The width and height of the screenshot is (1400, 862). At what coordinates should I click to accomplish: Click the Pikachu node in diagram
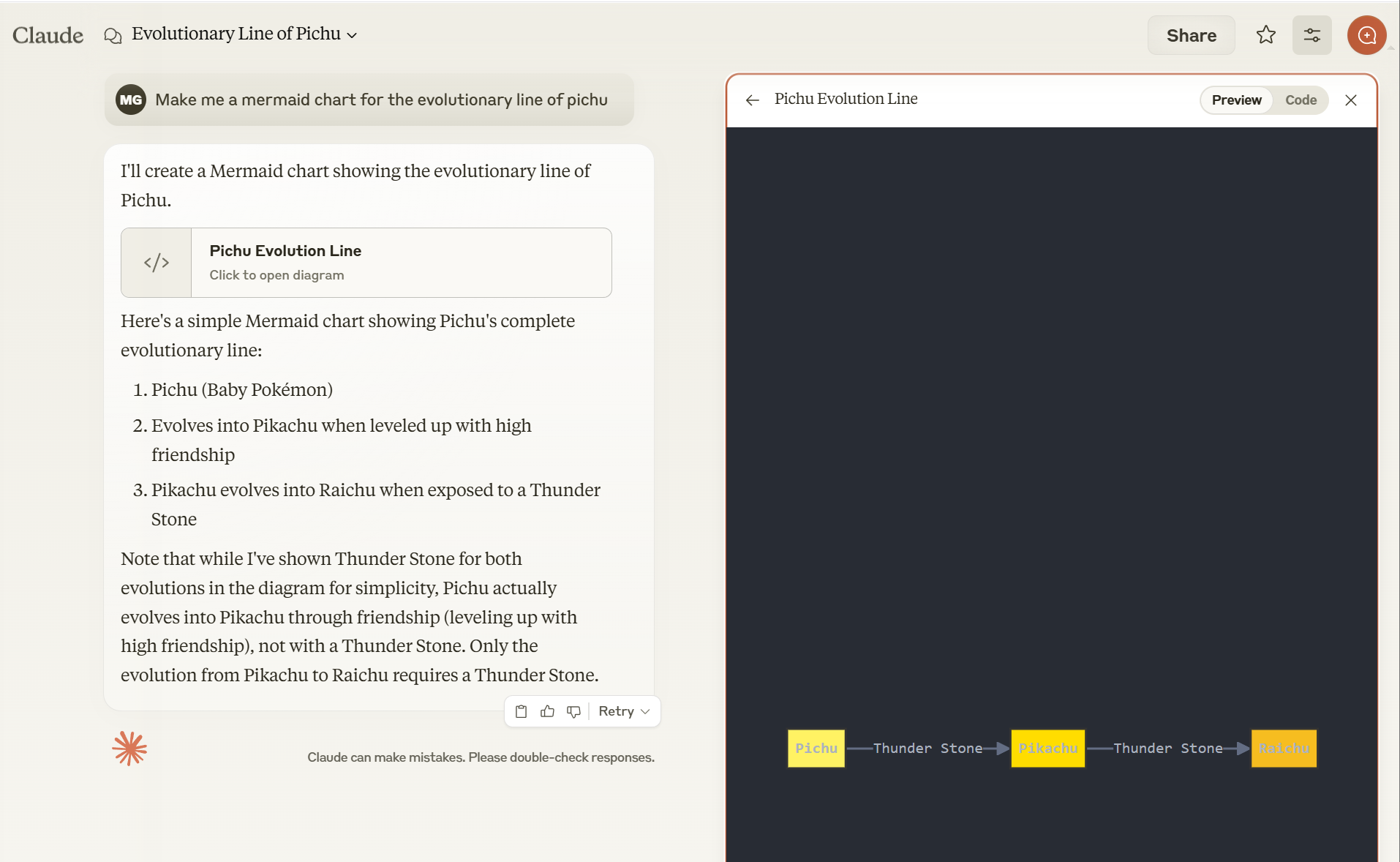(1047, 748)
